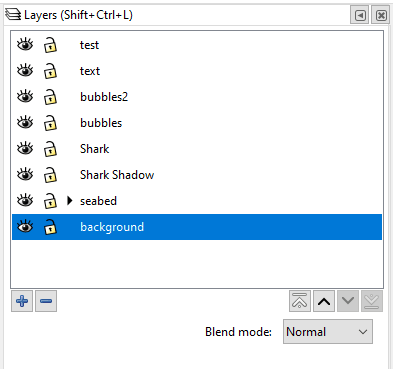Select the bubbles layer name
393x369 pixels.
click(x=101, y=123)
